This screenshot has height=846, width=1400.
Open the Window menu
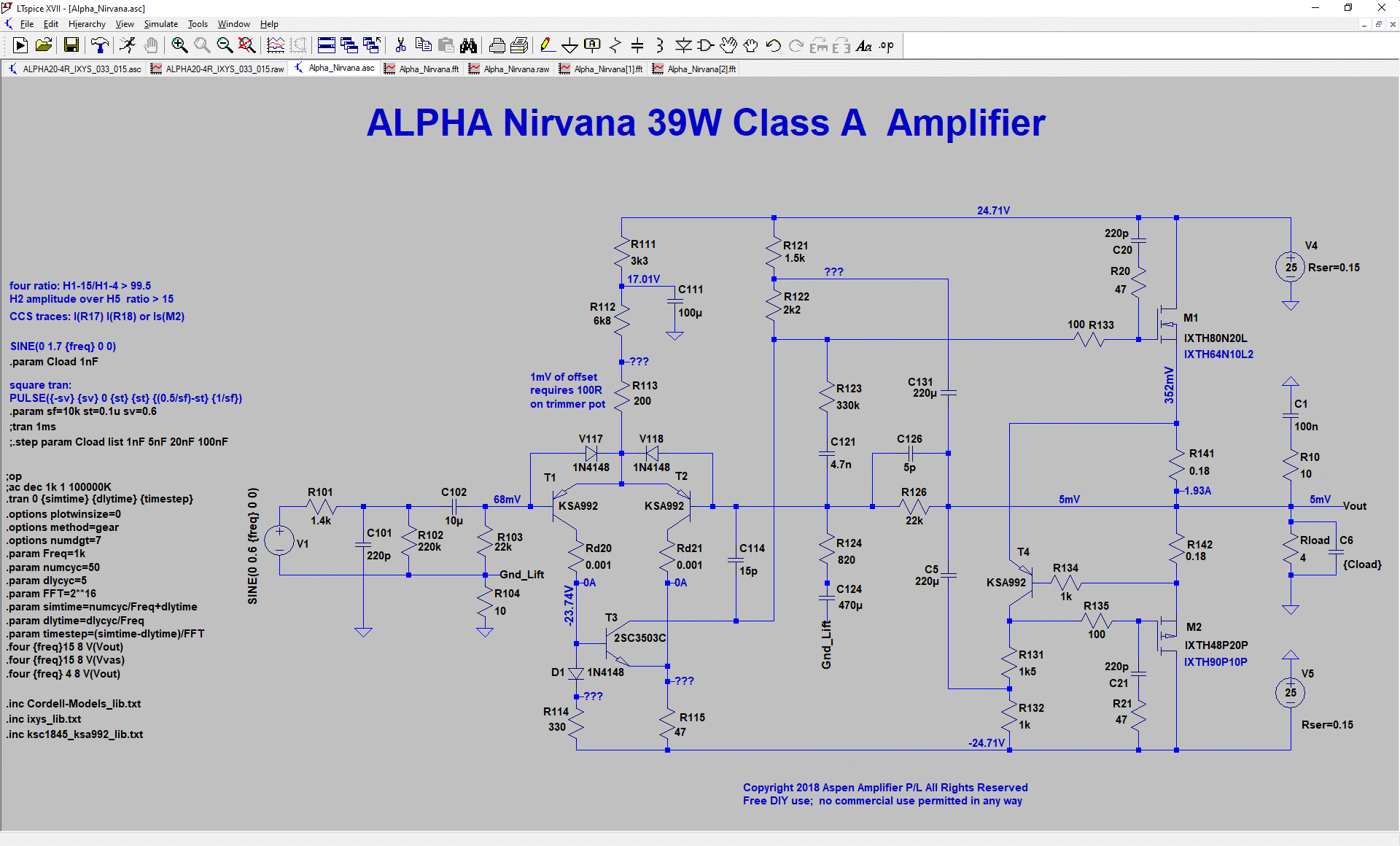[x=233, y=24]
